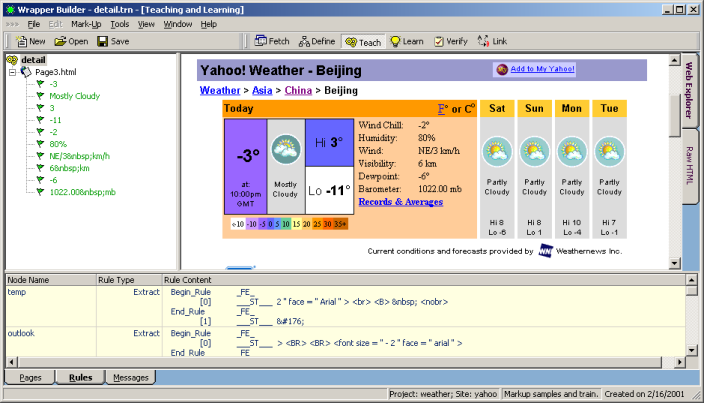Follow the Weather breadcrumb link
705x403 pixels.
pyautogui.click(x=220, y=90)
